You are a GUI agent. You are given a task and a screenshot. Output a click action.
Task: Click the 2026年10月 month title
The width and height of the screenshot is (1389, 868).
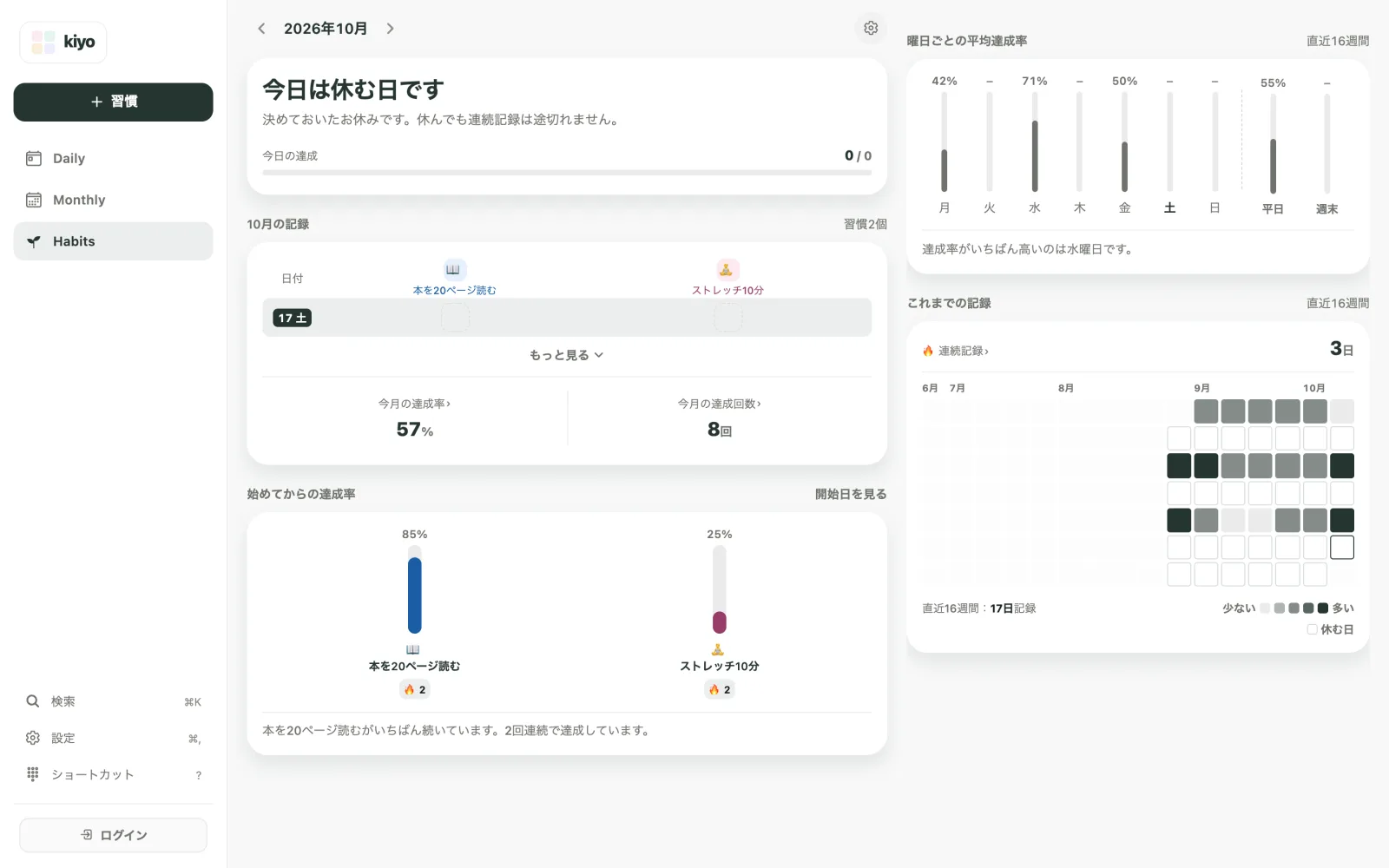point(326,29)
